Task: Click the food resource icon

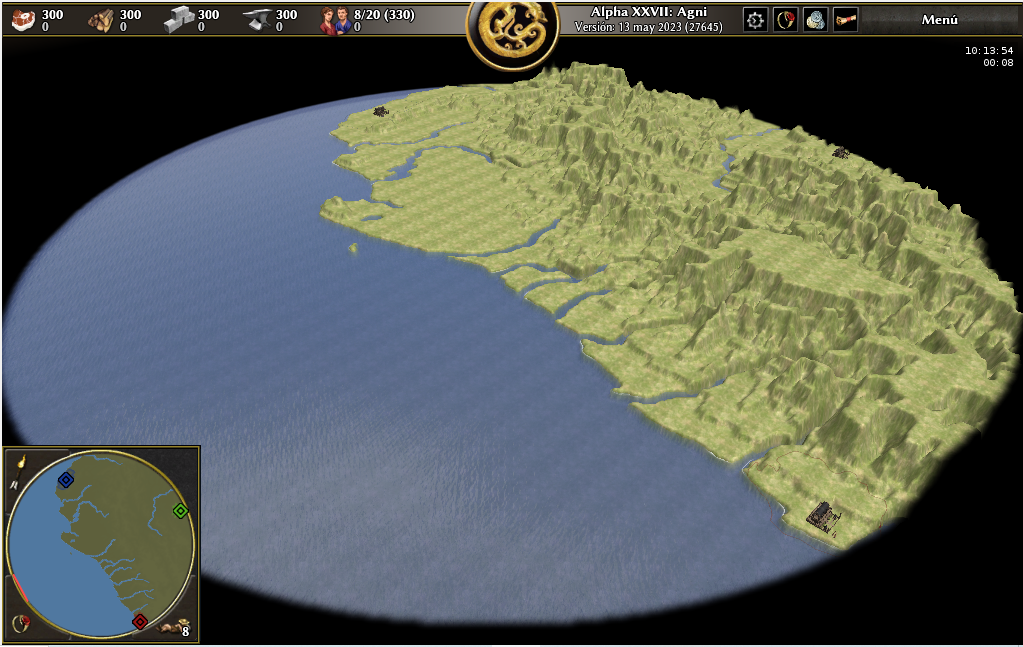Action: pos(23,20)
